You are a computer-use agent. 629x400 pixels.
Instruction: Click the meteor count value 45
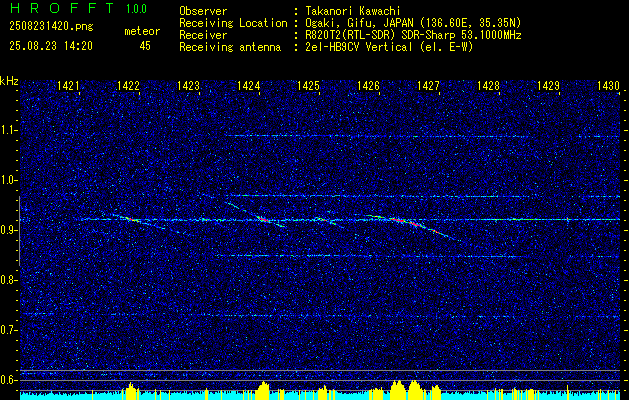pos(145,46)
